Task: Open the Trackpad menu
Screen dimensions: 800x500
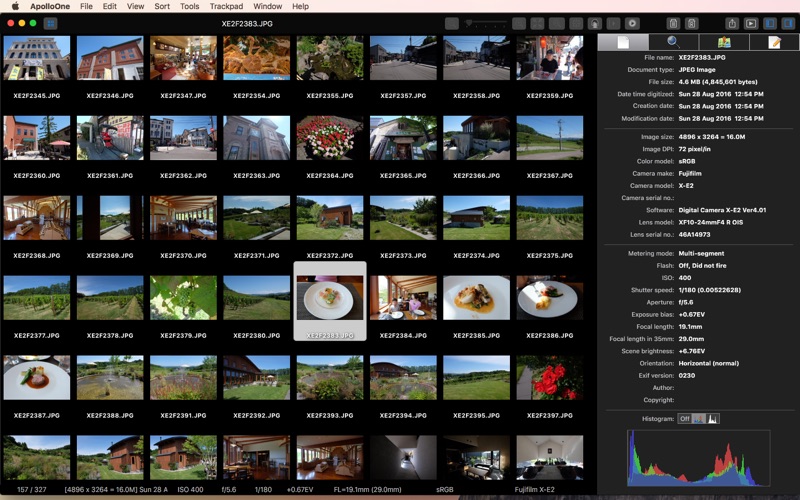Action: (226, 6)
